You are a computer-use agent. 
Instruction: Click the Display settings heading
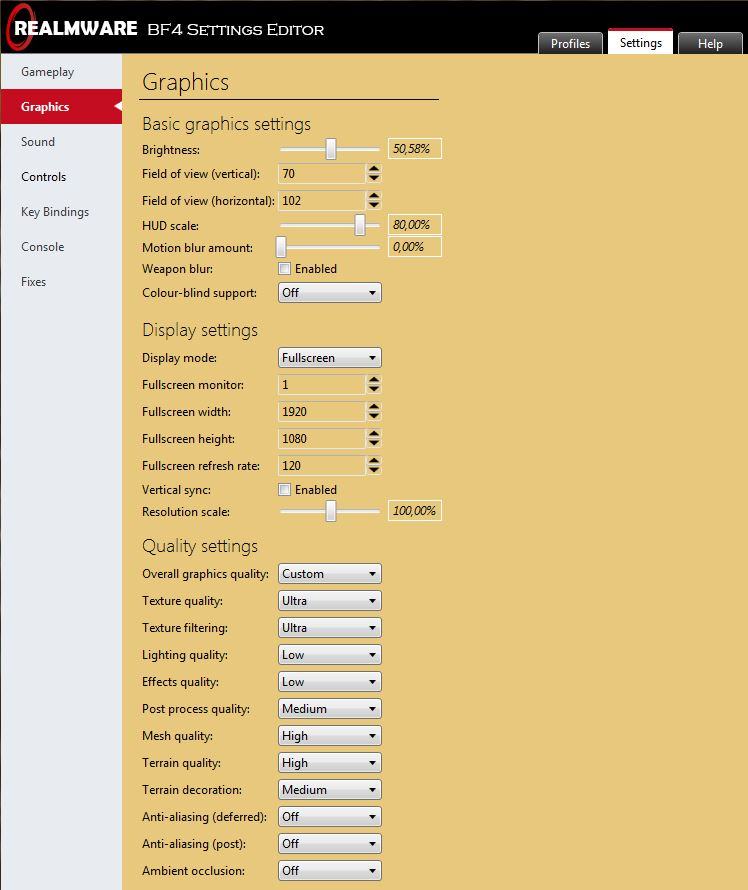[x=200, y=330]
